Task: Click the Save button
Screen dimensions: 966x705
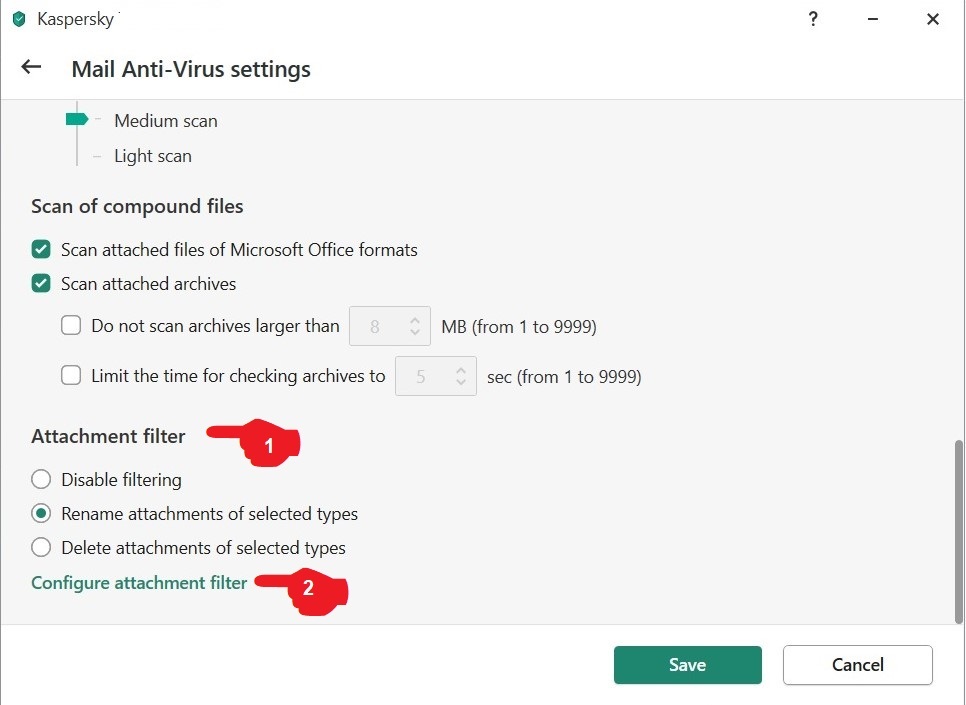Action: click(x=688, y=664)
